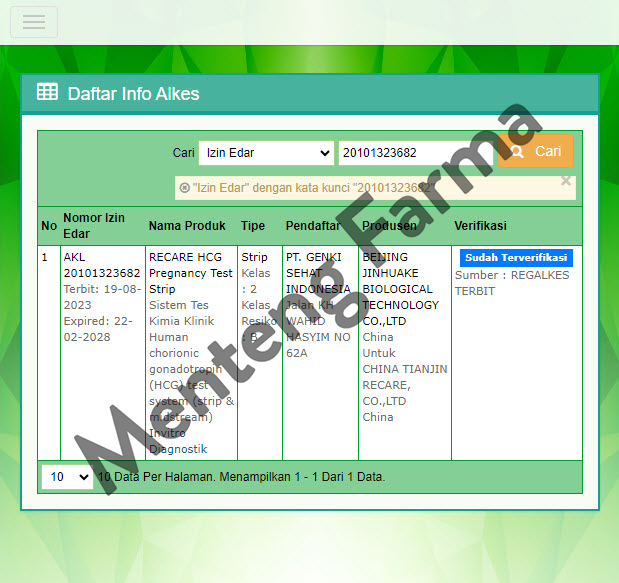Click the Sistem Tes Kimia Klinik category text
This screenshot has width=619, height=583.
tap(182, 313)
